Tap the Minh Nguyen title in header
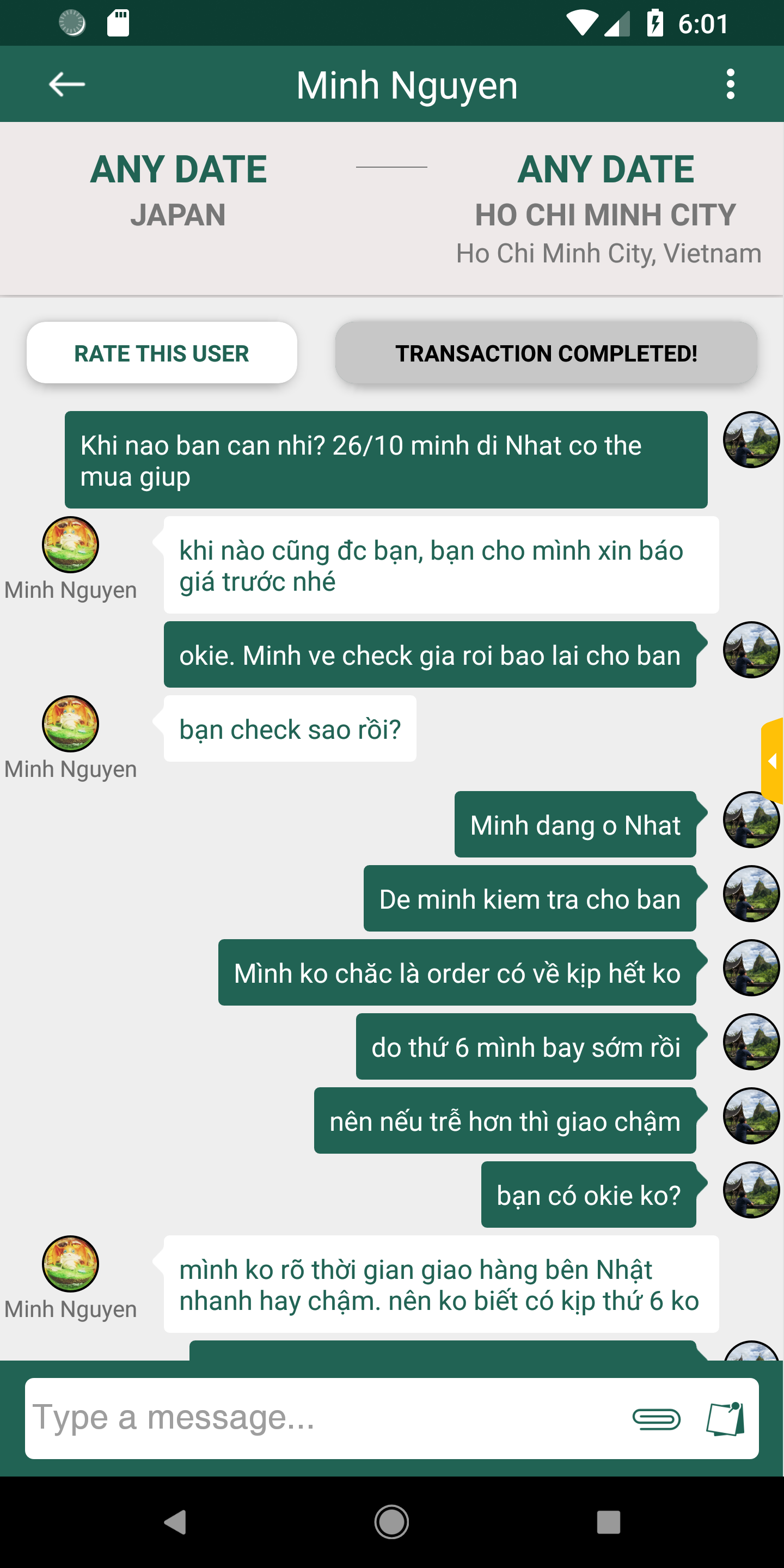 click(x=407, y=85)
